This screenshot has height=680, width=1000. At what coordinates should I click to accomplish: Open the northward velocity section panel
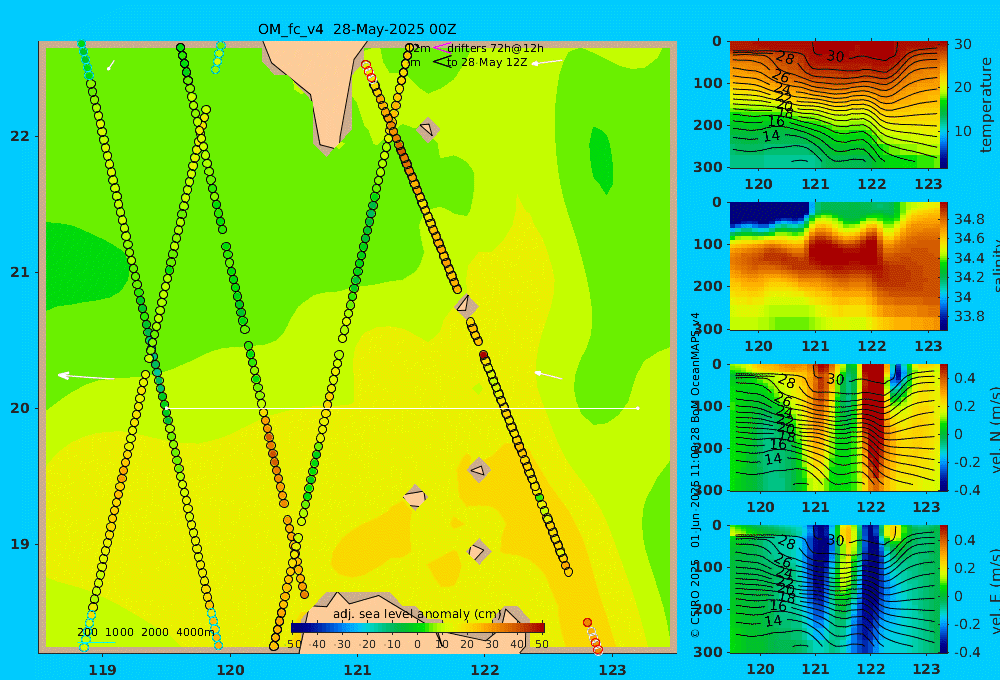(834, 428)
